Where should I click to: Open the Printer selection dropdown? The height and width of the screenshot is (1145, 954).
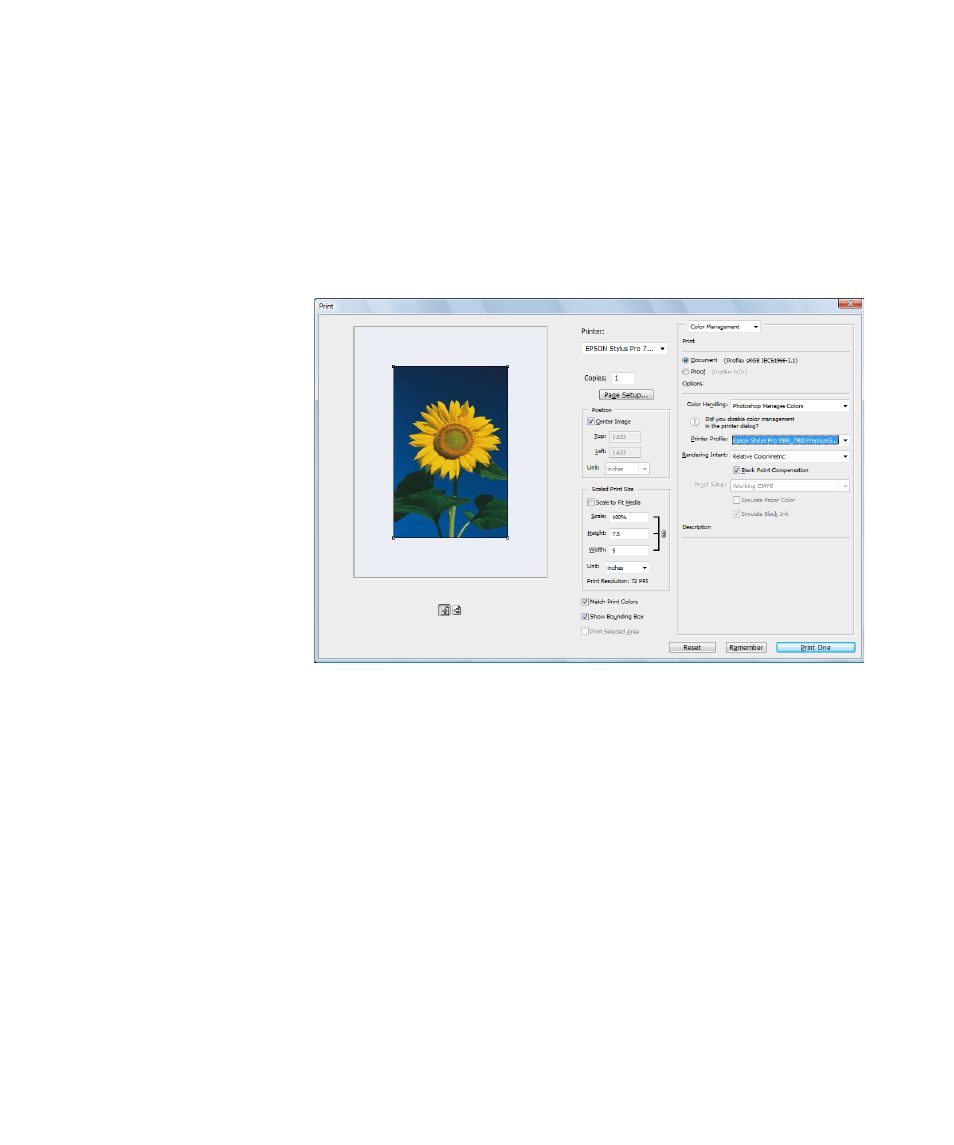click(625, 349)
